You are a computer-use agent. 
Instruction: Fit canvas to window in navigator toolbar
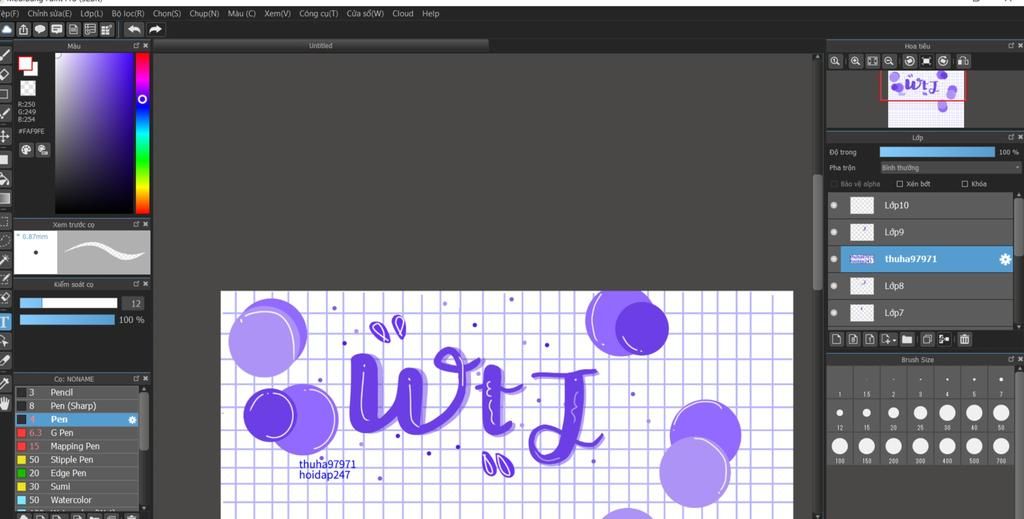tap(872, 61)
